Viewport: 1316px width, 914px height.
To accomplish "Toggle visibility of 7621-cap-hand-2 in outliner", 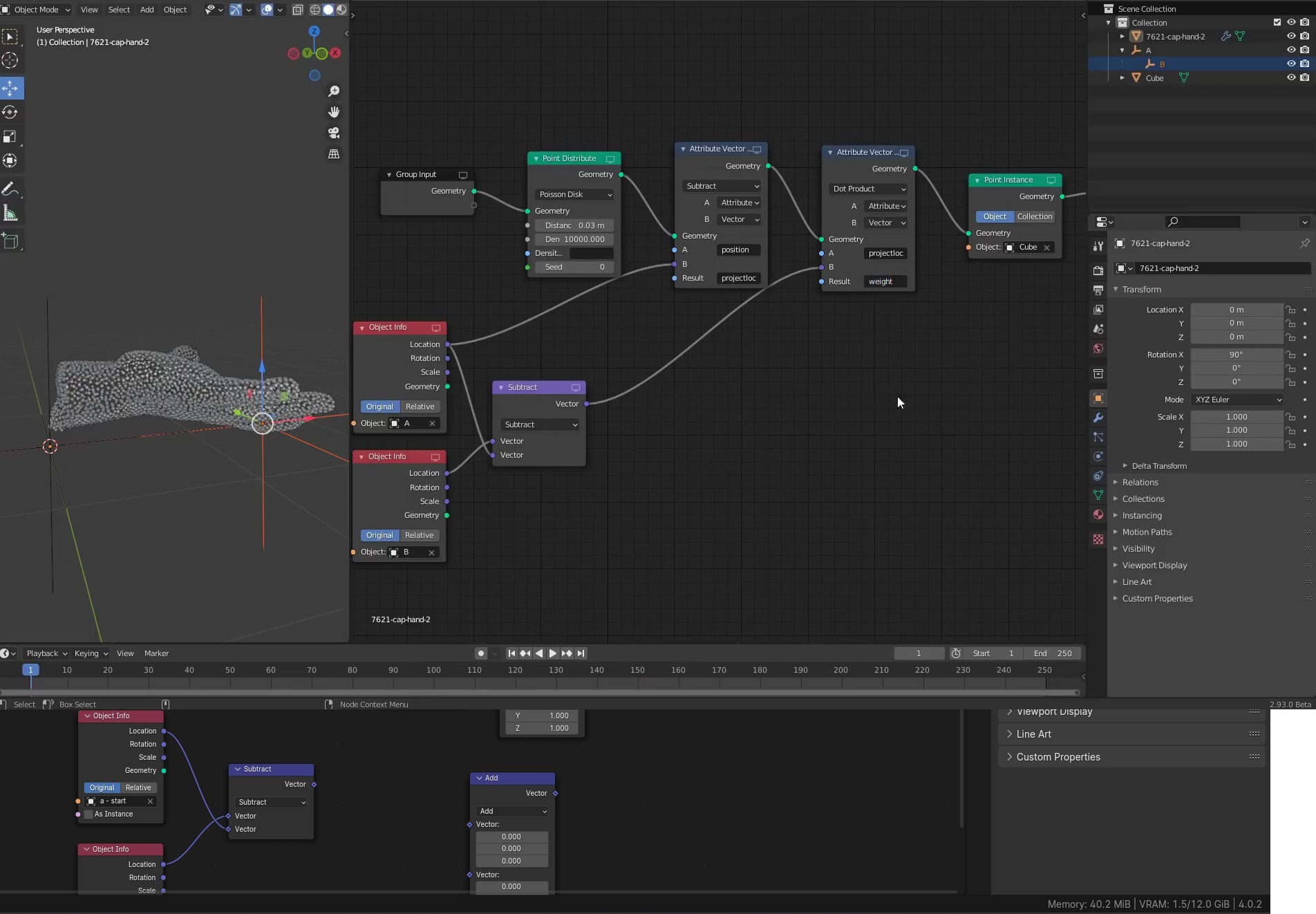I will (x=1290, y=36).
